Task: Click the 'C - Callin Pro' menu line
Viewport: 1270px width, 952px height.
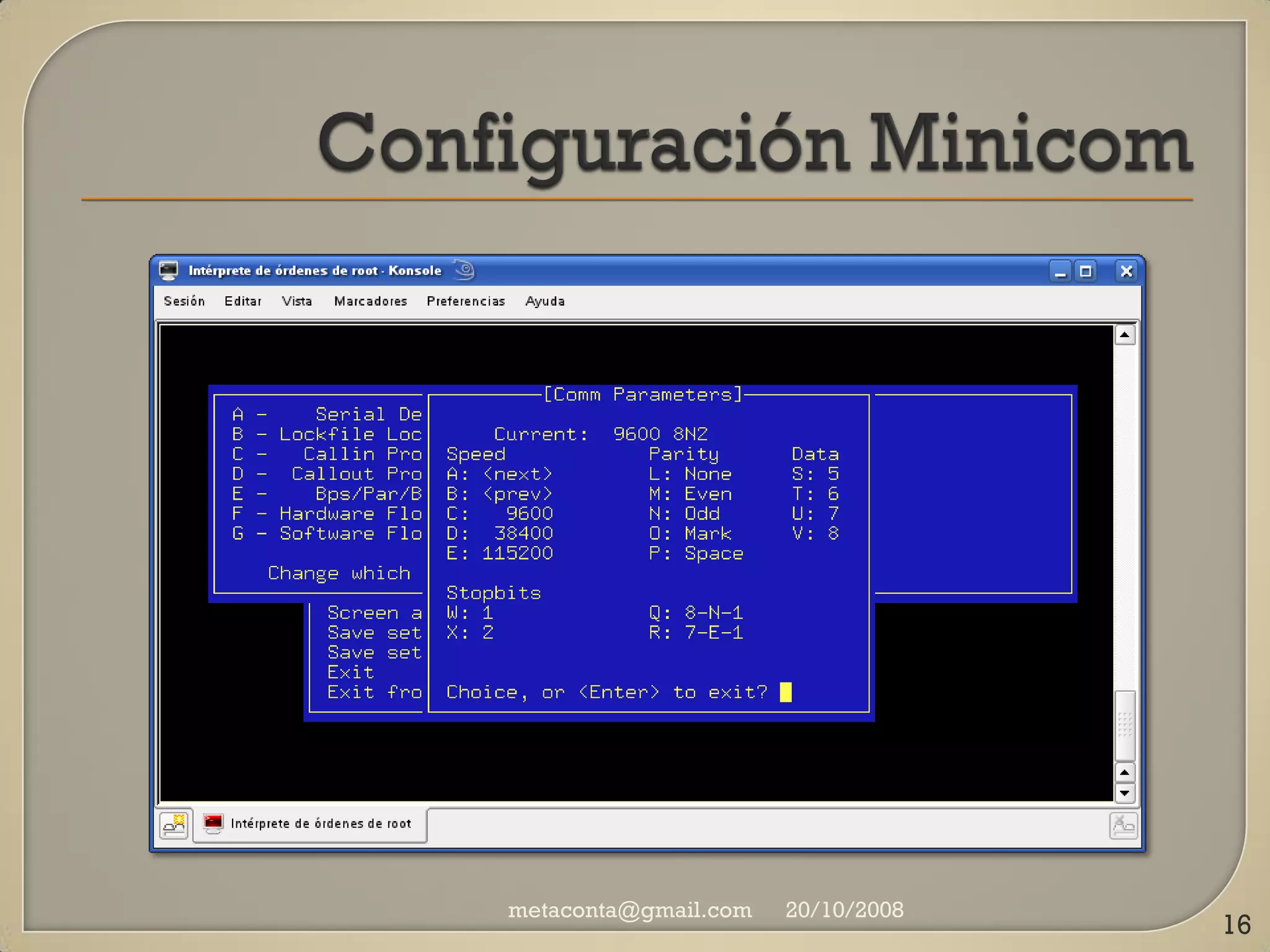Action: [327, 454]
